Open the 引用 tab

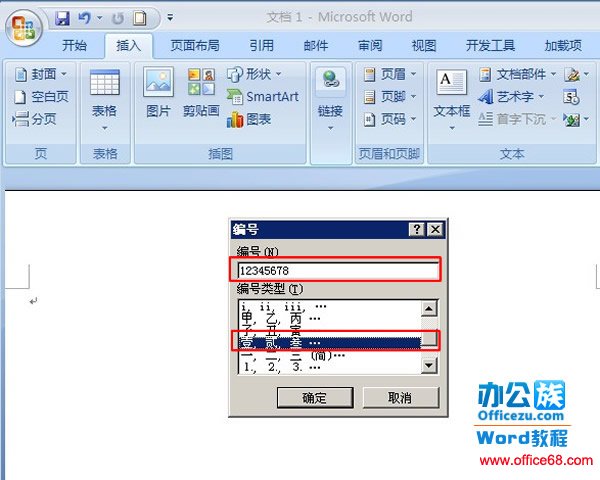pyautogui.click(x=262, y=46)
